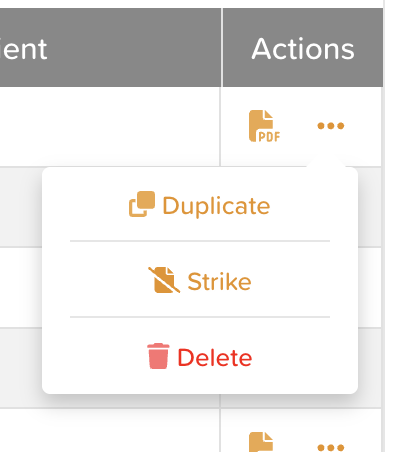
Task: Choose the red Delete text entry
Action: [x=215, y=358]
